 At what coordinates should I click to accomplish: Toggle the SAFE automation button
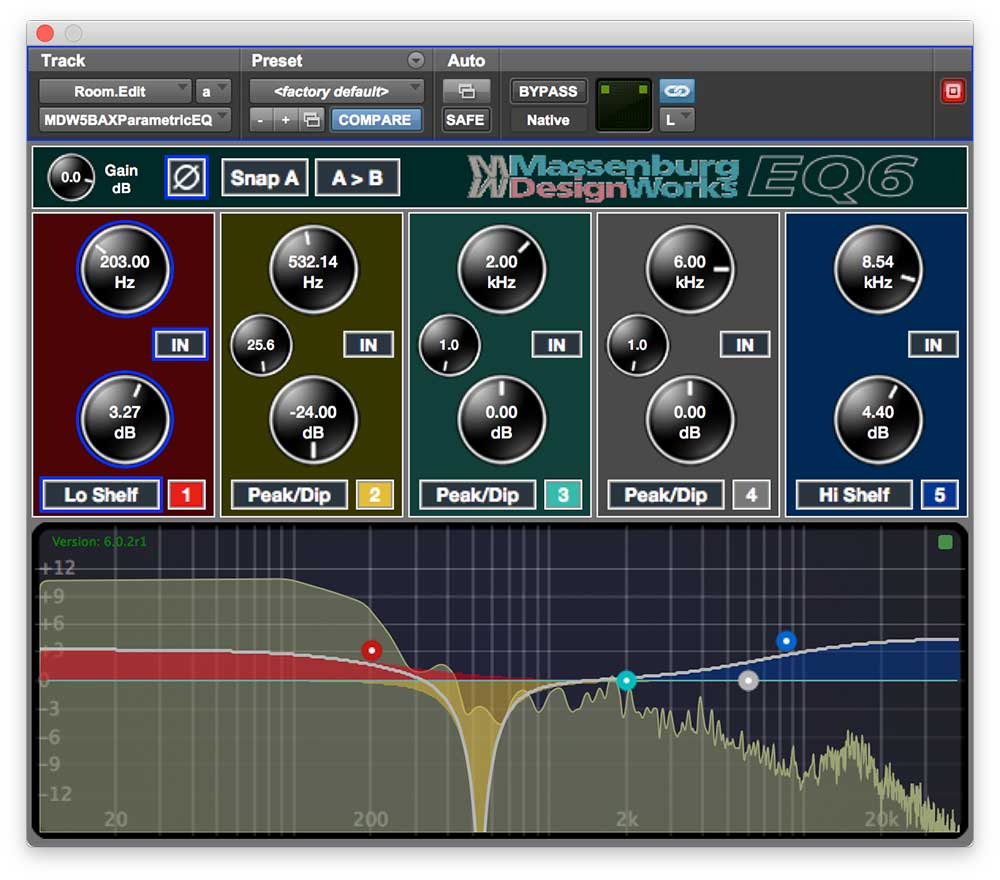[465, 119]
